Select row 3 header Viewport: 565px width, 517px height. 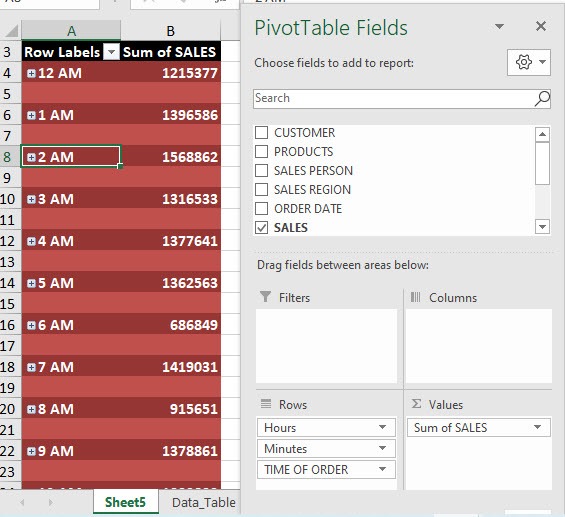coord(10,52)
